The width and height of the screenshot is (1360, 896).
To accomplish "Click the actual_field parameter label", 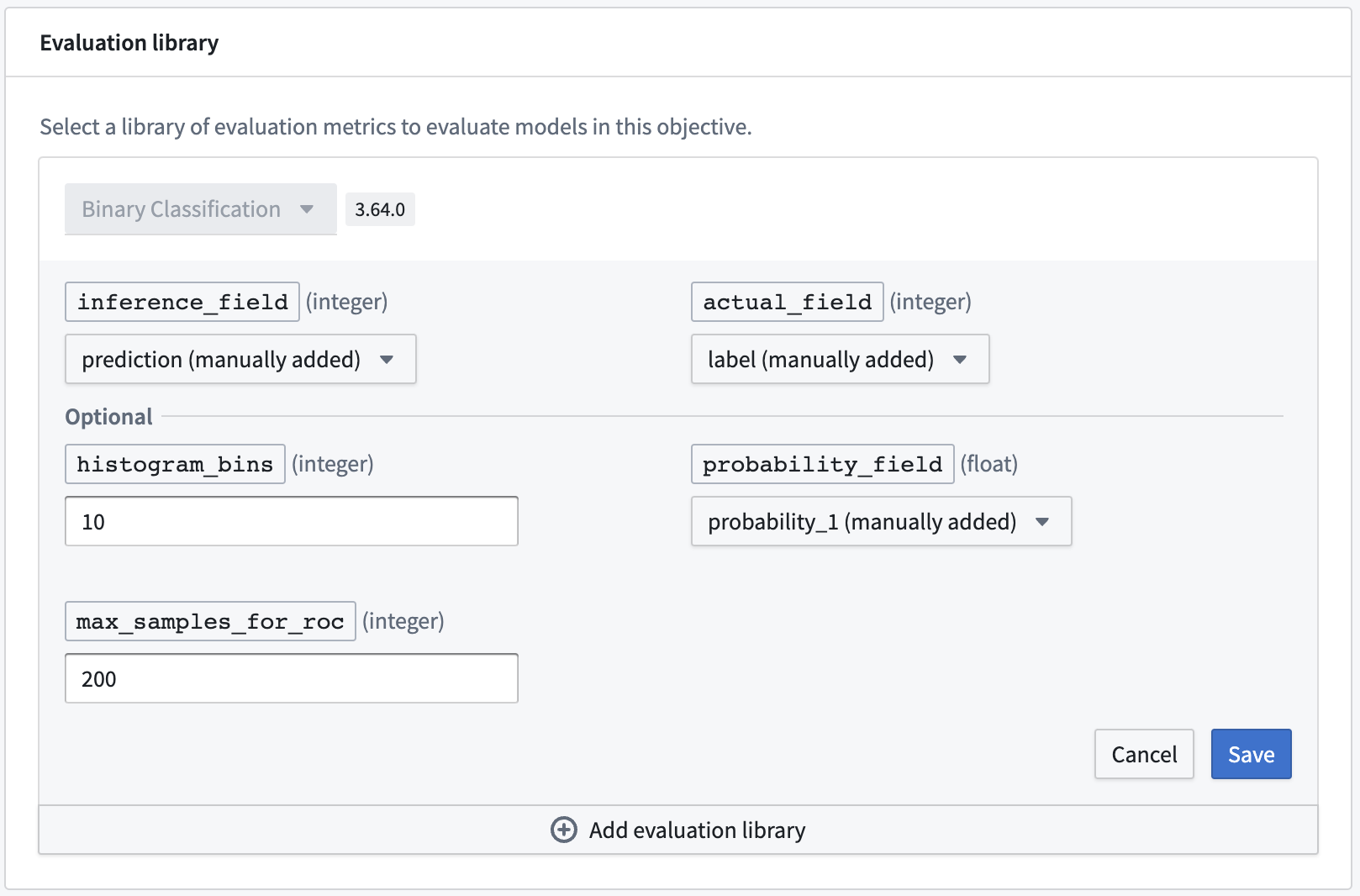I will [788, 302].
